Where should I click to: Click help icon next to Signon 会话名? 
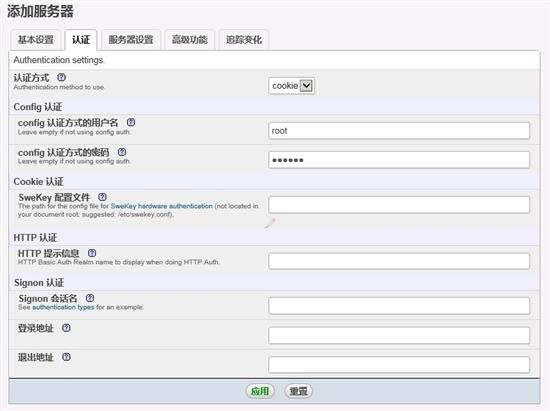pos(90,298)
